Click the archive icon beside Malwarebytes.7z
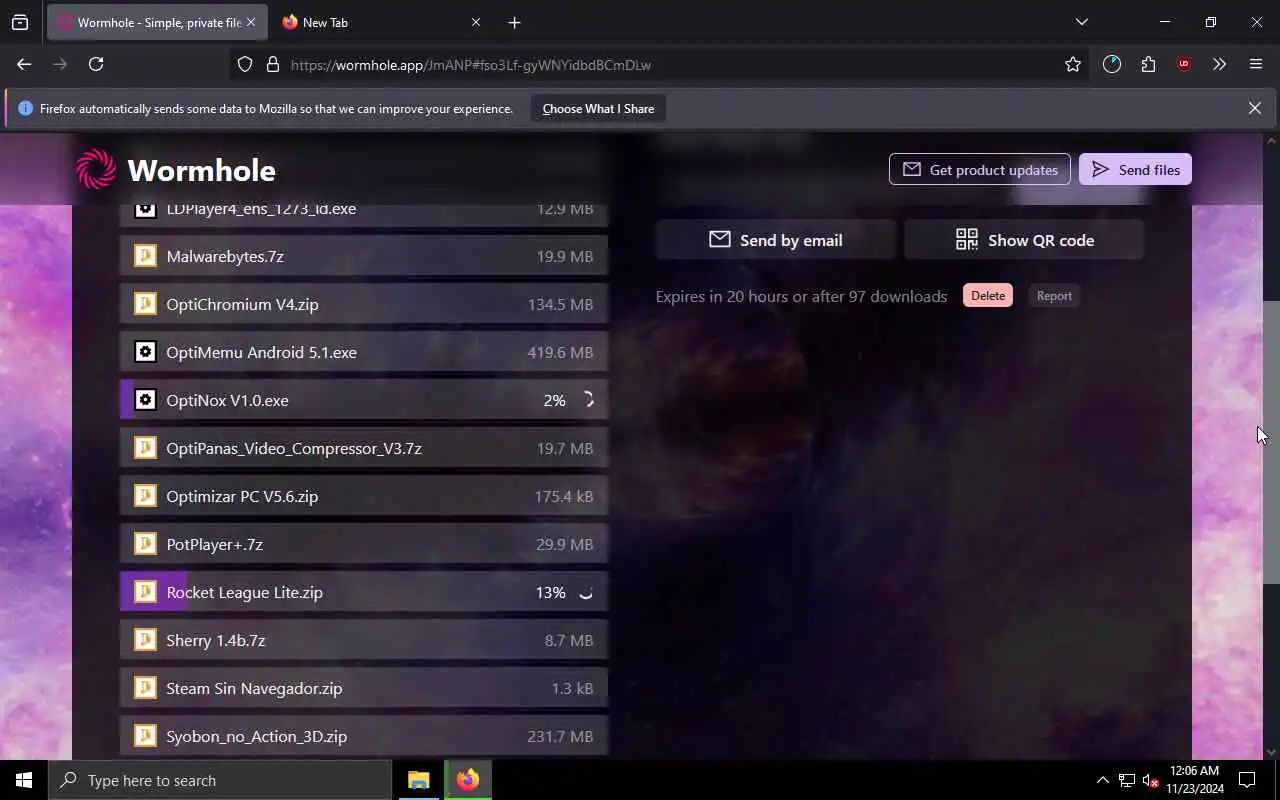 pos(145,256)
